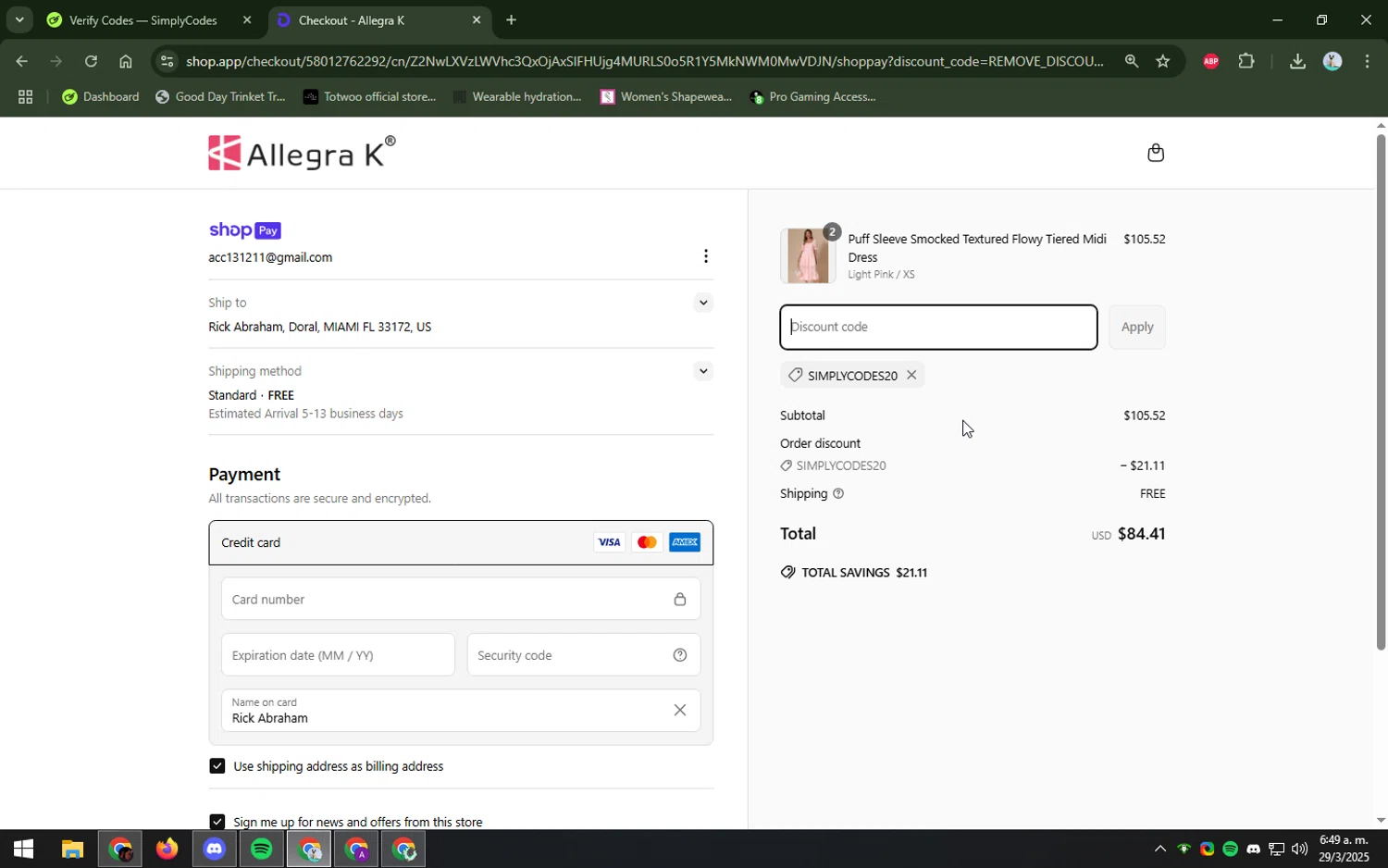The width and height of the screenshot is (1388, 868).
Task: Clear the Name on card field
Action: (680, 710)
